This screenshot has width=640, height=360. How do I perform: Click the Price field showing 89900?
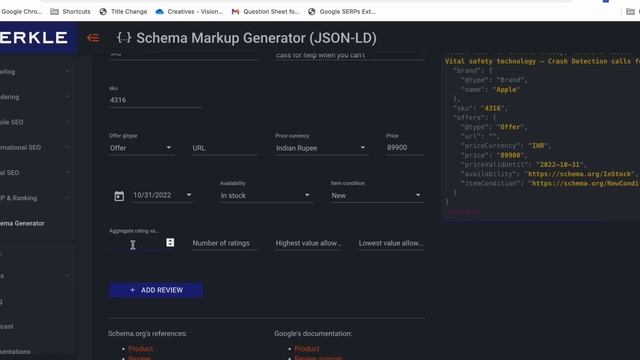tap(404, 148)
